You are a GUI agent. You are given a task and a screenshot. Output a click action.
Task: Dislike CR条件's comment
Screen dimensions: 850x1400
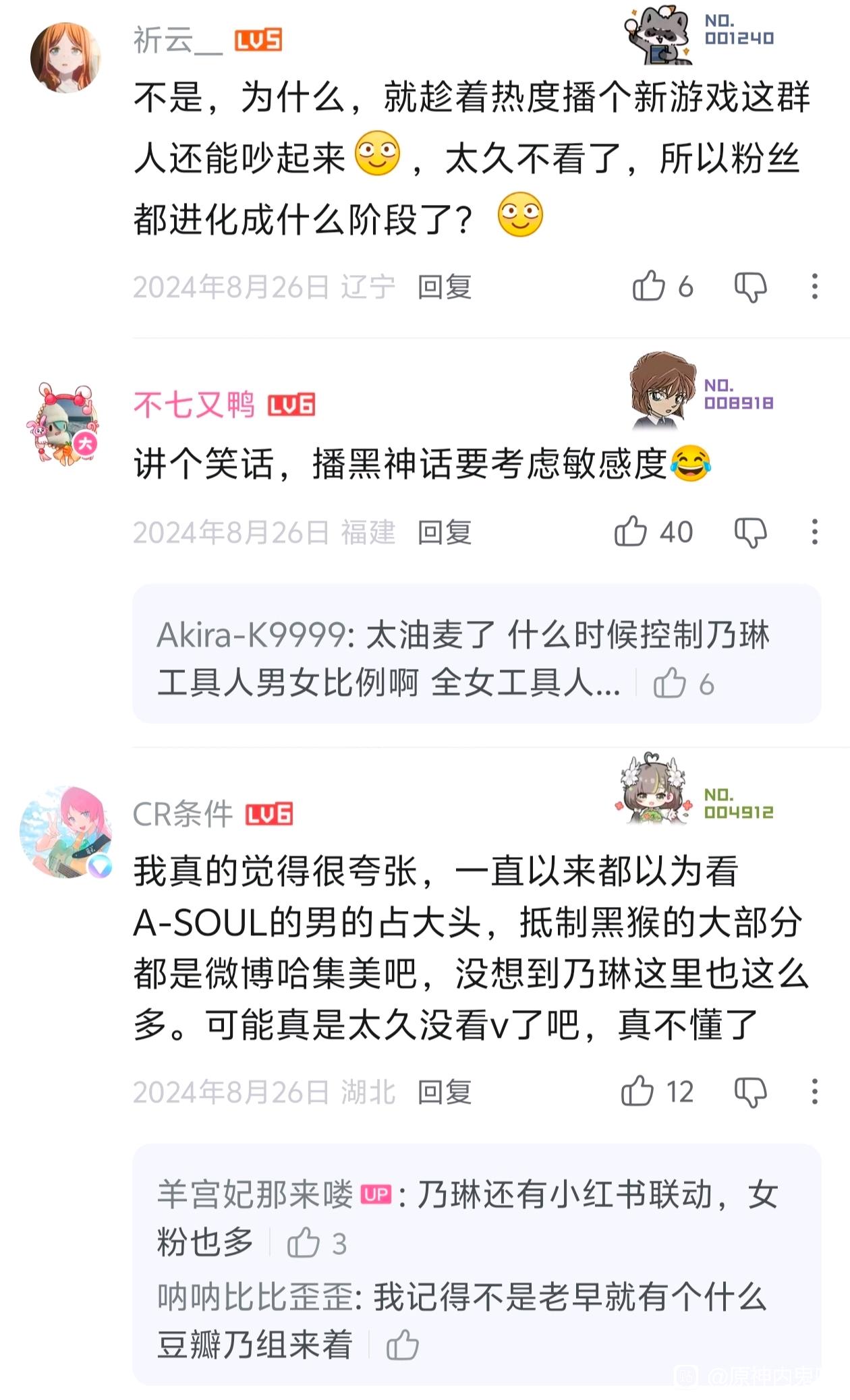pos(751,1092)
